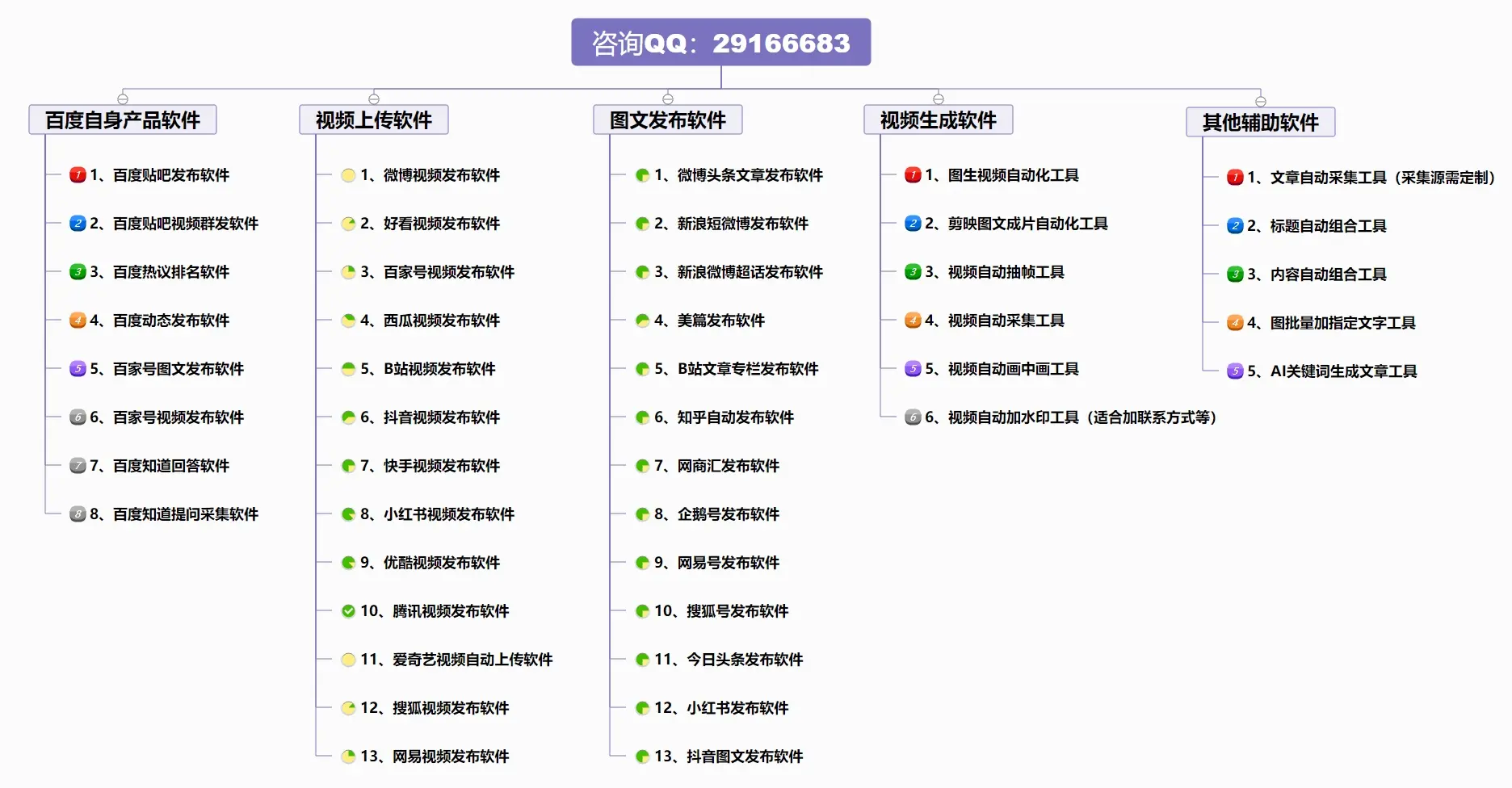Click the gray priority 6 icon beside 视频自动加水印工具
This screenshot has width=1512, height=788.
click(913, 417)
